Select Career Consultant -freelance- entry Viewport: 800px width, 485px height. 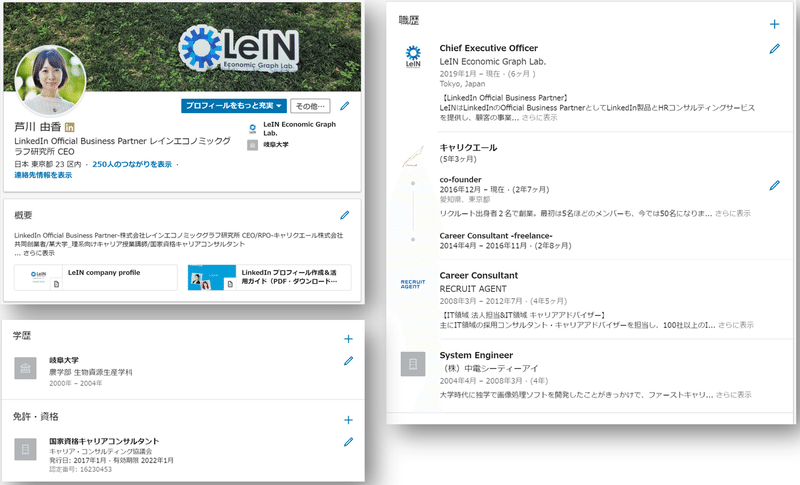(496, 236)
